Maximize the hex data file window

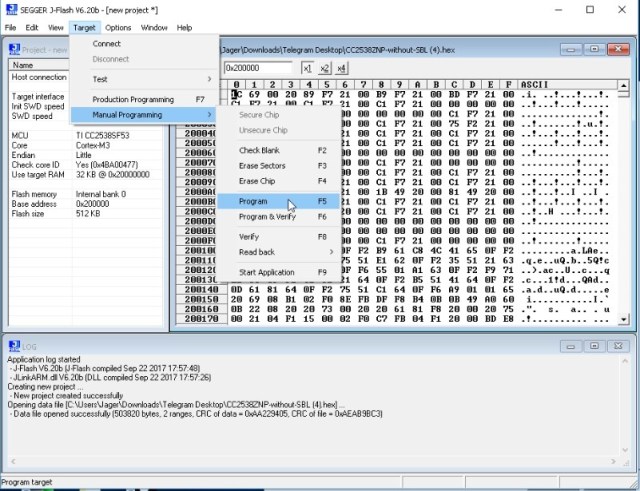(x=594, y=49)
